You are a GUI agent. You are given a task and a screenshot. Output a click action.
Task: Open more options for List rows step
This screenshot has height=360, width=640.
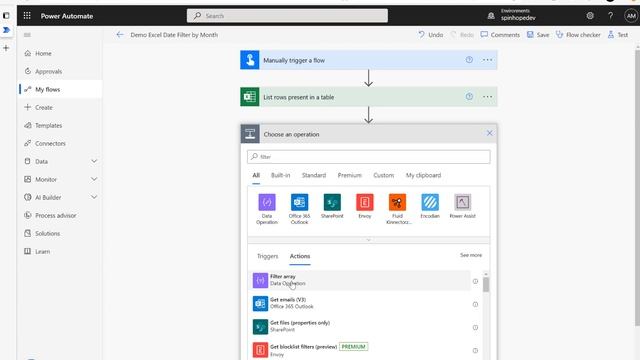pos(487,97)
